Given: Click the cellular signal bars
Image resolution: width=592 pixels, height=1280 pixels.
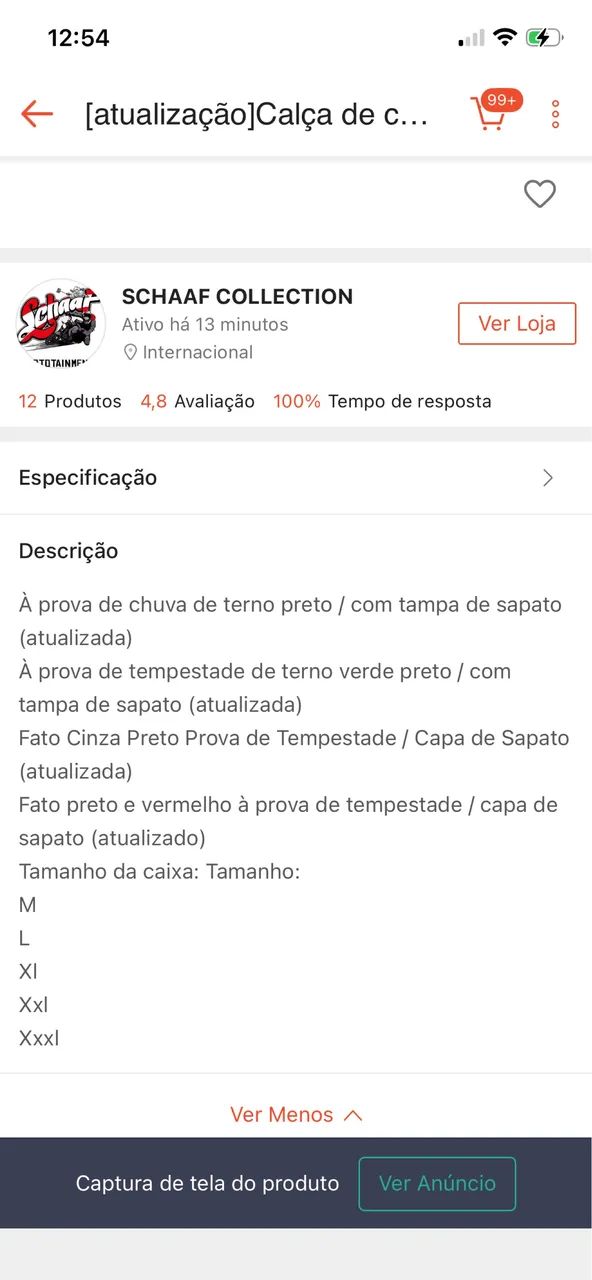Looking at the screenshot, I should pos(469,38).
